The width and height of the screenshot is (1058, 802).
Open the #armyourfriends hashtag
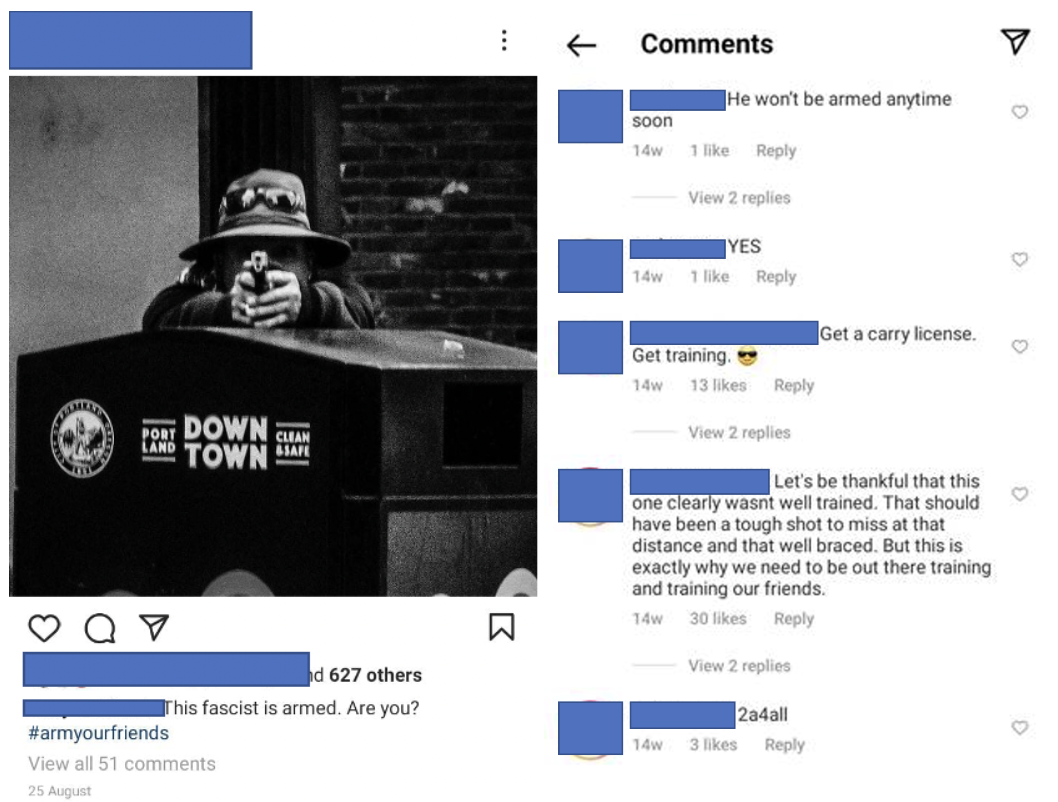point(99,733)
